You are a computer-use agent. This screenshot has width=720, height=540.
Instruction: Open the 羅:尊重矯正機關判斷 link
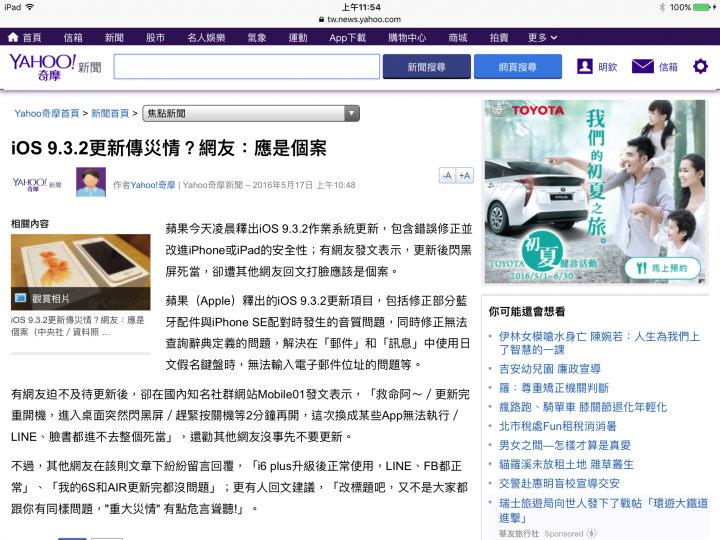click(x=554, y=388)
